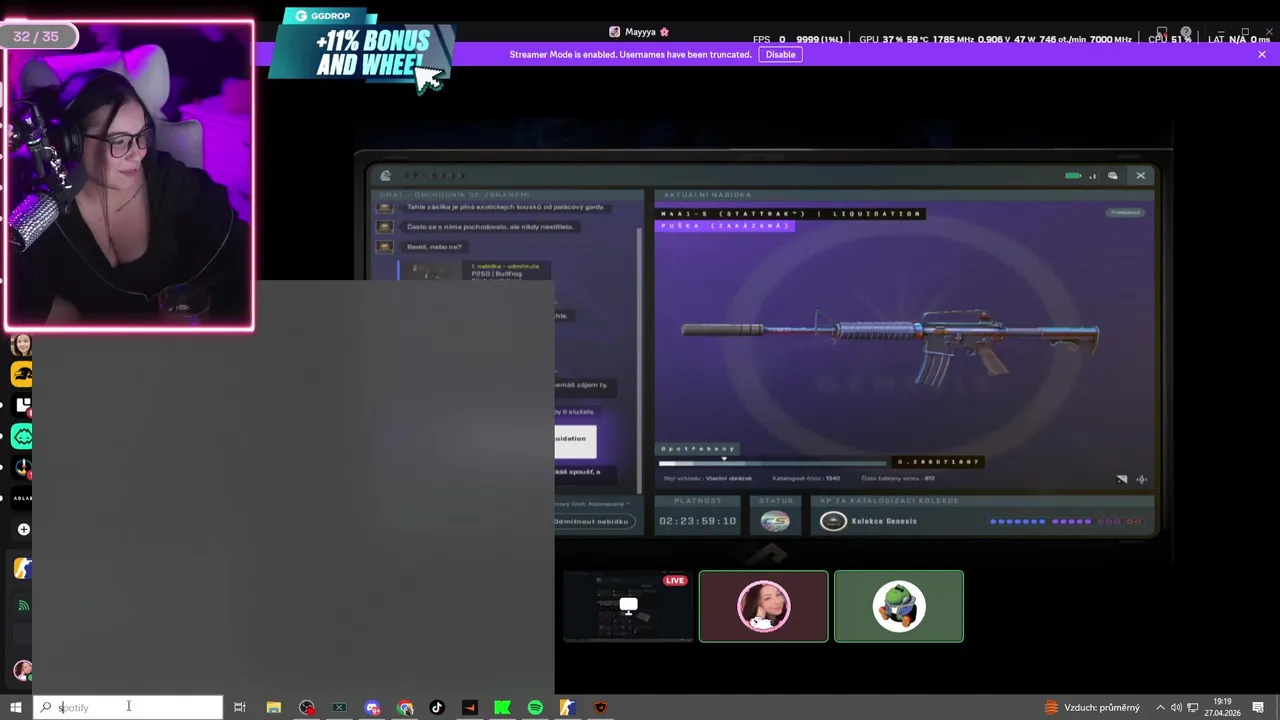
Task: Click the inspect crosshair icon on preview
Action: tap(1142, 479)
